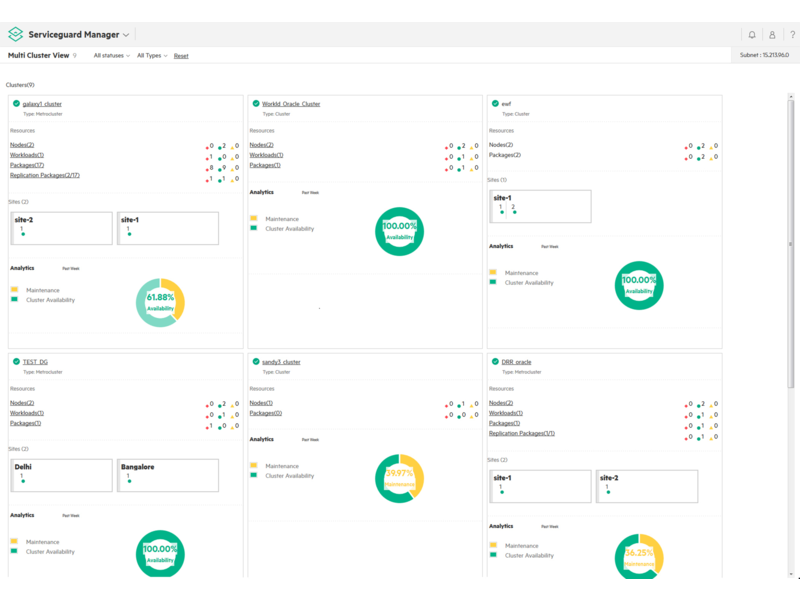Click the help question mark icon
The height and width of the screenshot is (600, 800).
click(x=792, y=35)
